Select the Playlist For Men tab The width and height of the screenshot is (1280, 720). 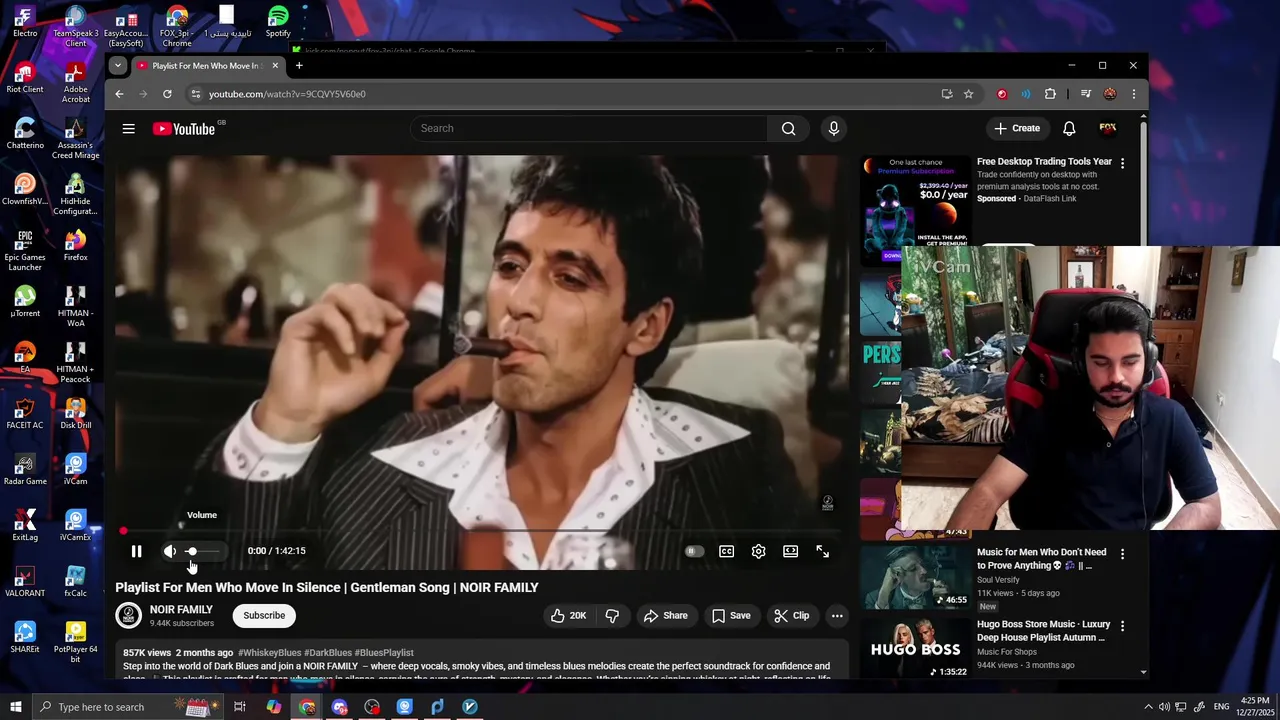click(205, 66)
